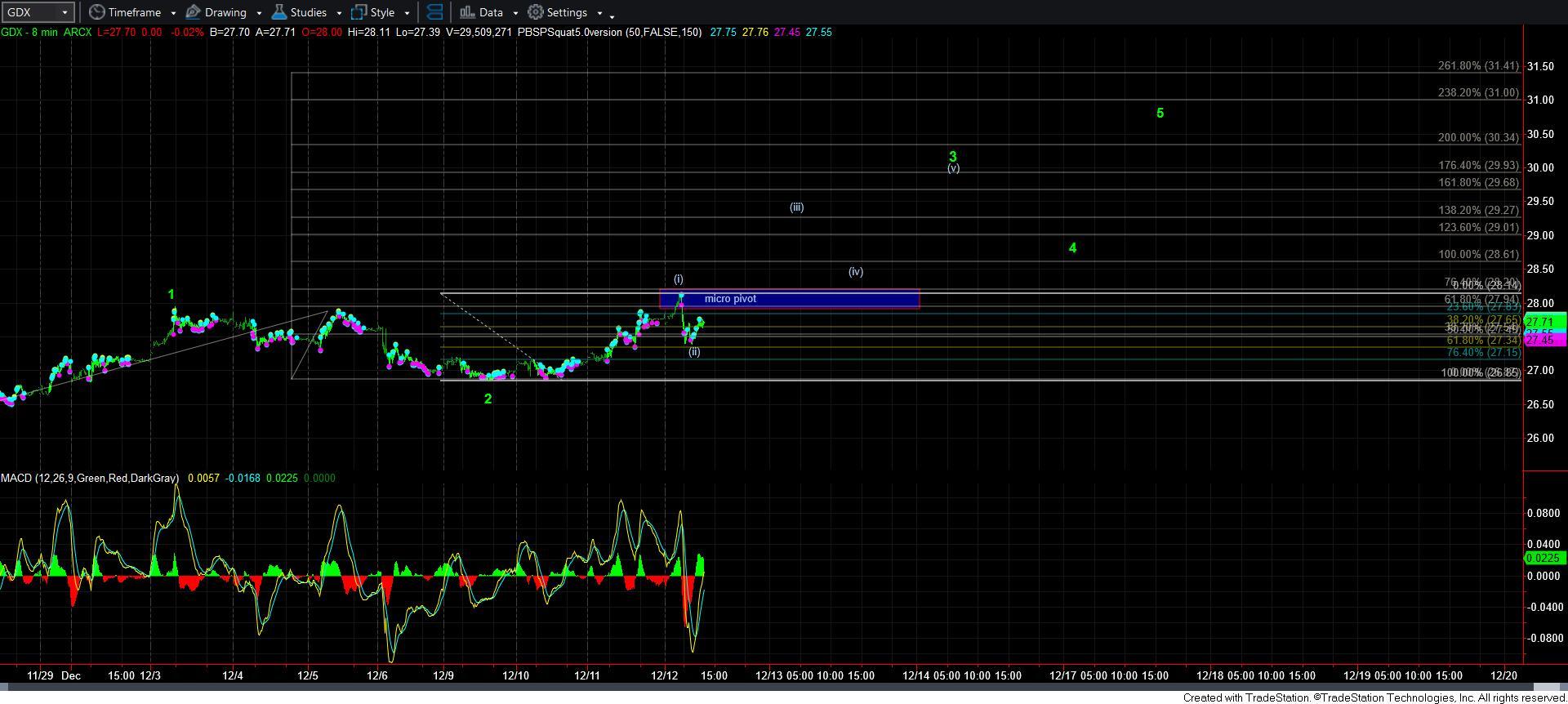Click the Style overlapping squares icon
The image size is (1568, 704).
[x=359, y=12]
